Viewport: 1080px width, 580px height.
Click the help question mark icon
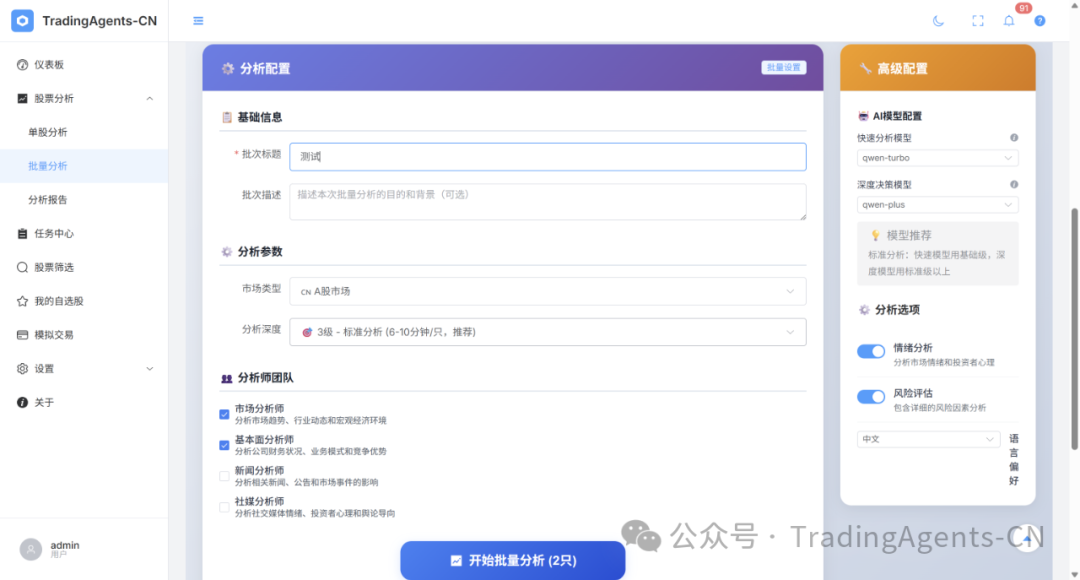click(1040, 21)
